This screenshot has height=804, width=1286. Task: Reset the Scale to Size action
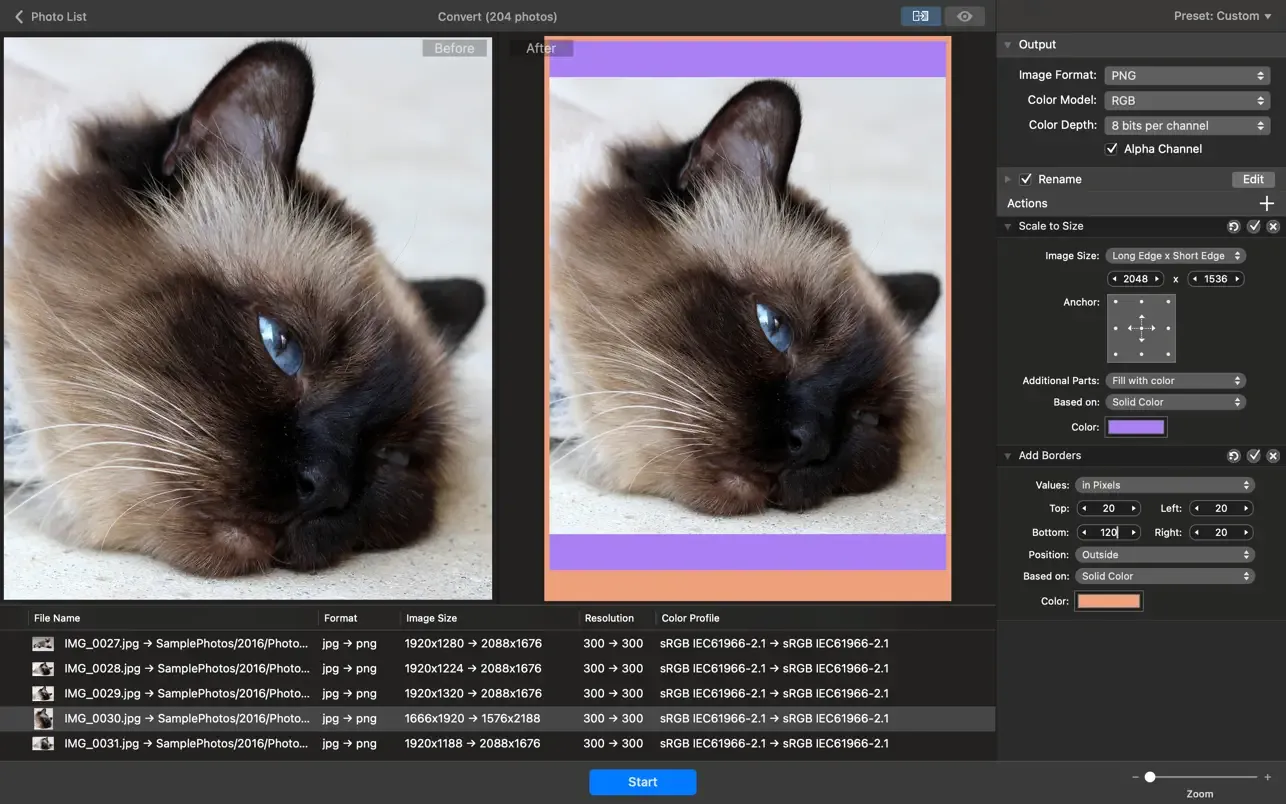(x=1234, y=227)
